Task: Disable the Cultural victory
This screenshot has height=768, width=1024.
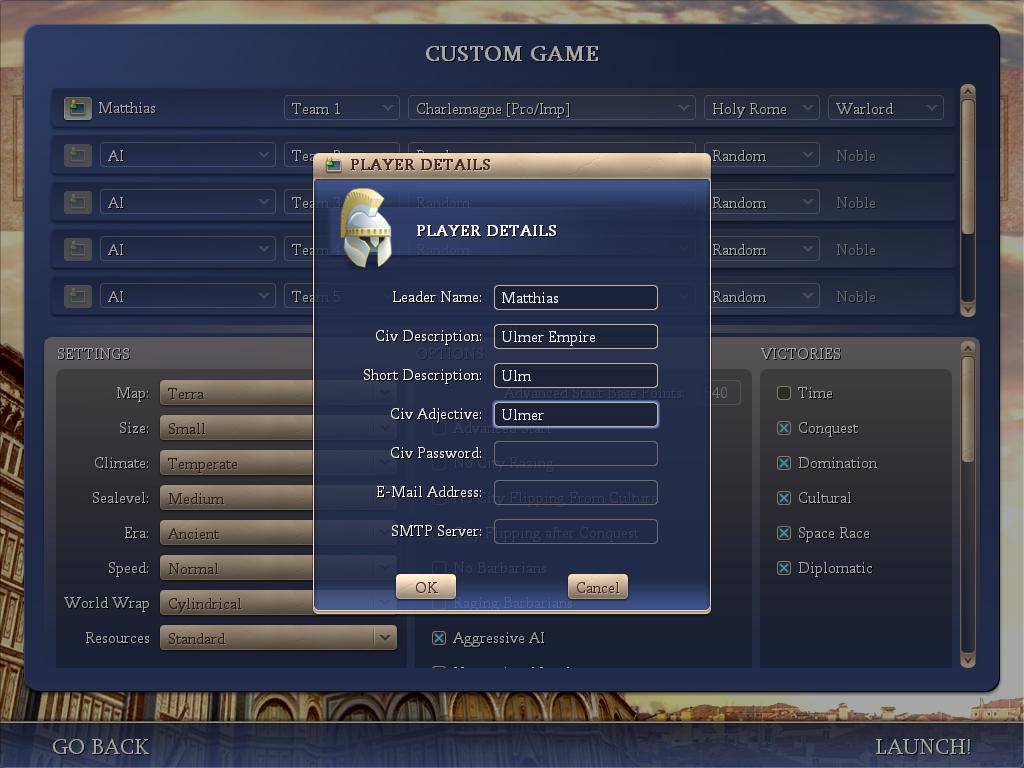Action: [x=784, y=498]
